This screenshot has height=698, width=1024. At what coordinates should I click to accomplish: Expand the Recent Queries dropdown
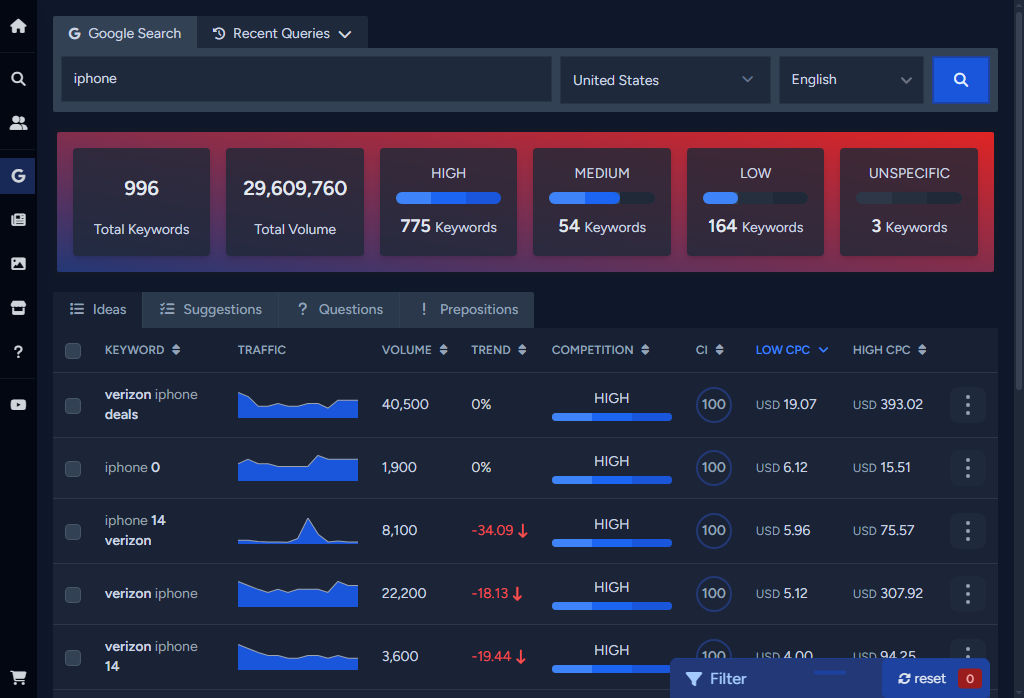click(282, 33)
